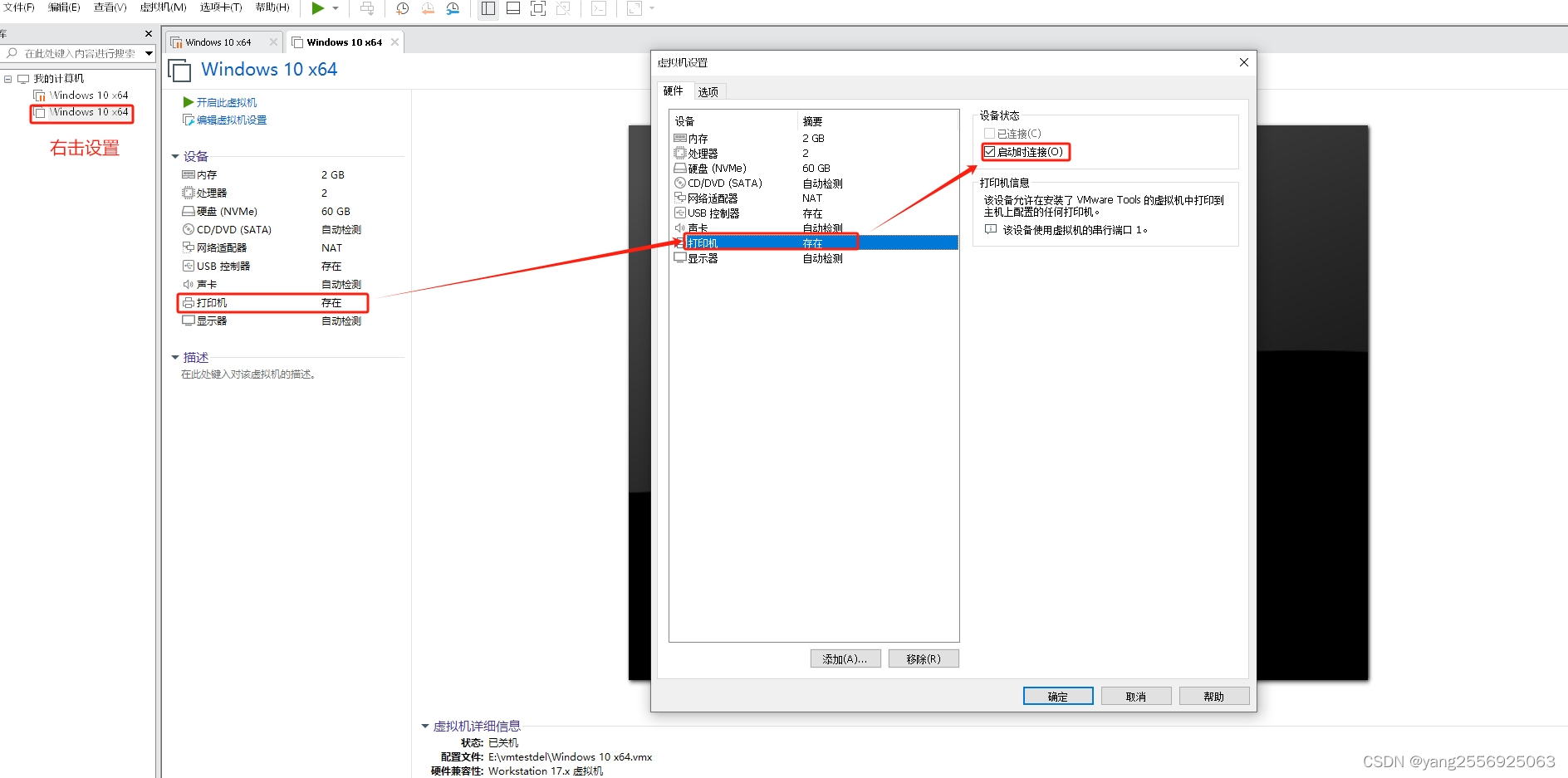Open the 虚拟机(M) menu

[x=163, y=7]
